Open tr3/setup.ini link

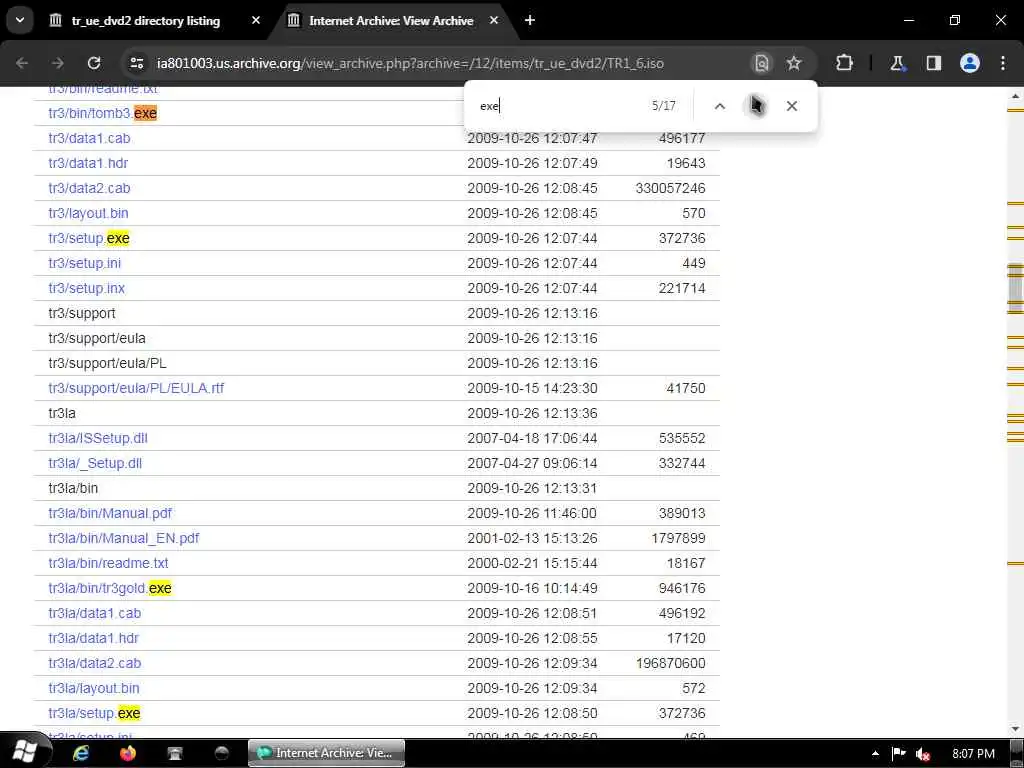pyautogui.click(x=85, y=263)
